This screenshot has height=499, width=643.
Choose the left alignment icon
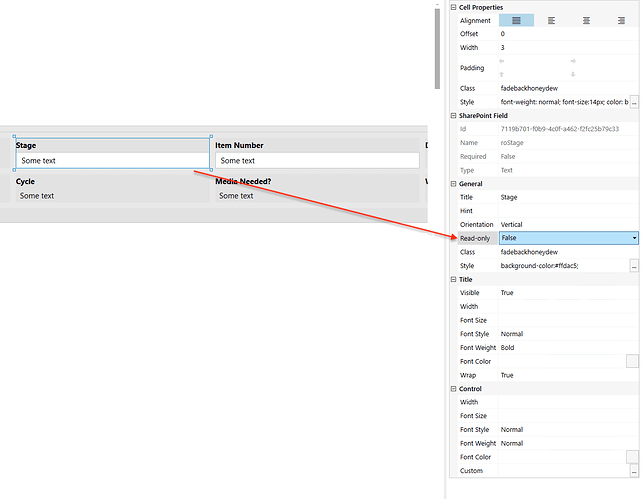(x=551, y=20)
